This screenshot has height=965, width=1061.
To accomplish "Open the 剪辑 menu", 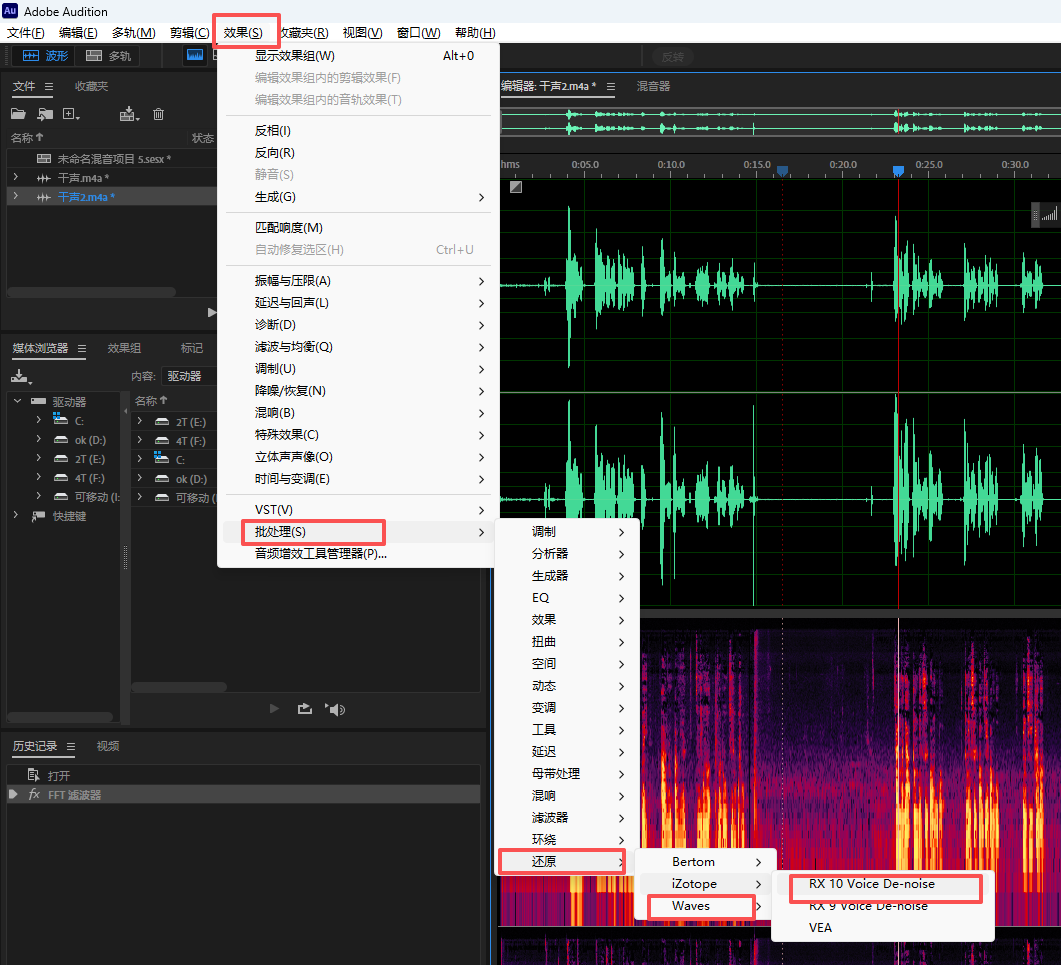I will tap(189, 32).
